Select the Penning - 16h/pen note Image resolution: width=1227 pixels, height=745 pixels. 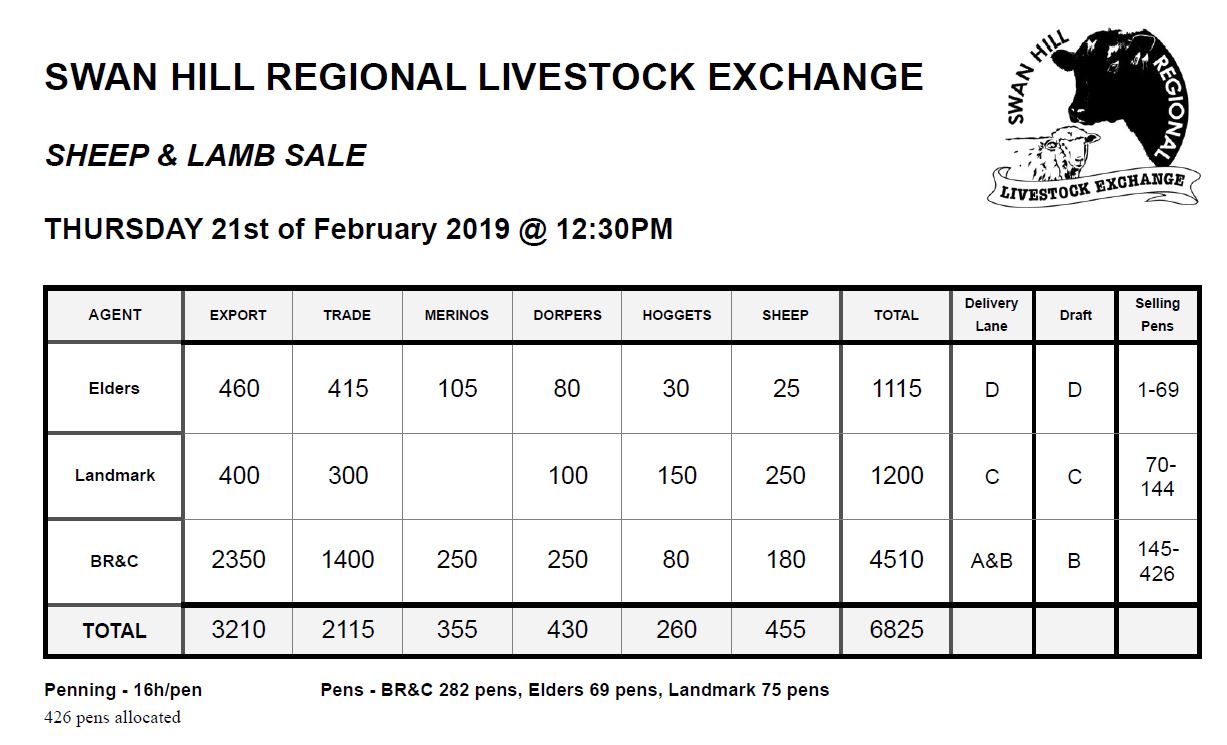click(123, 690)
